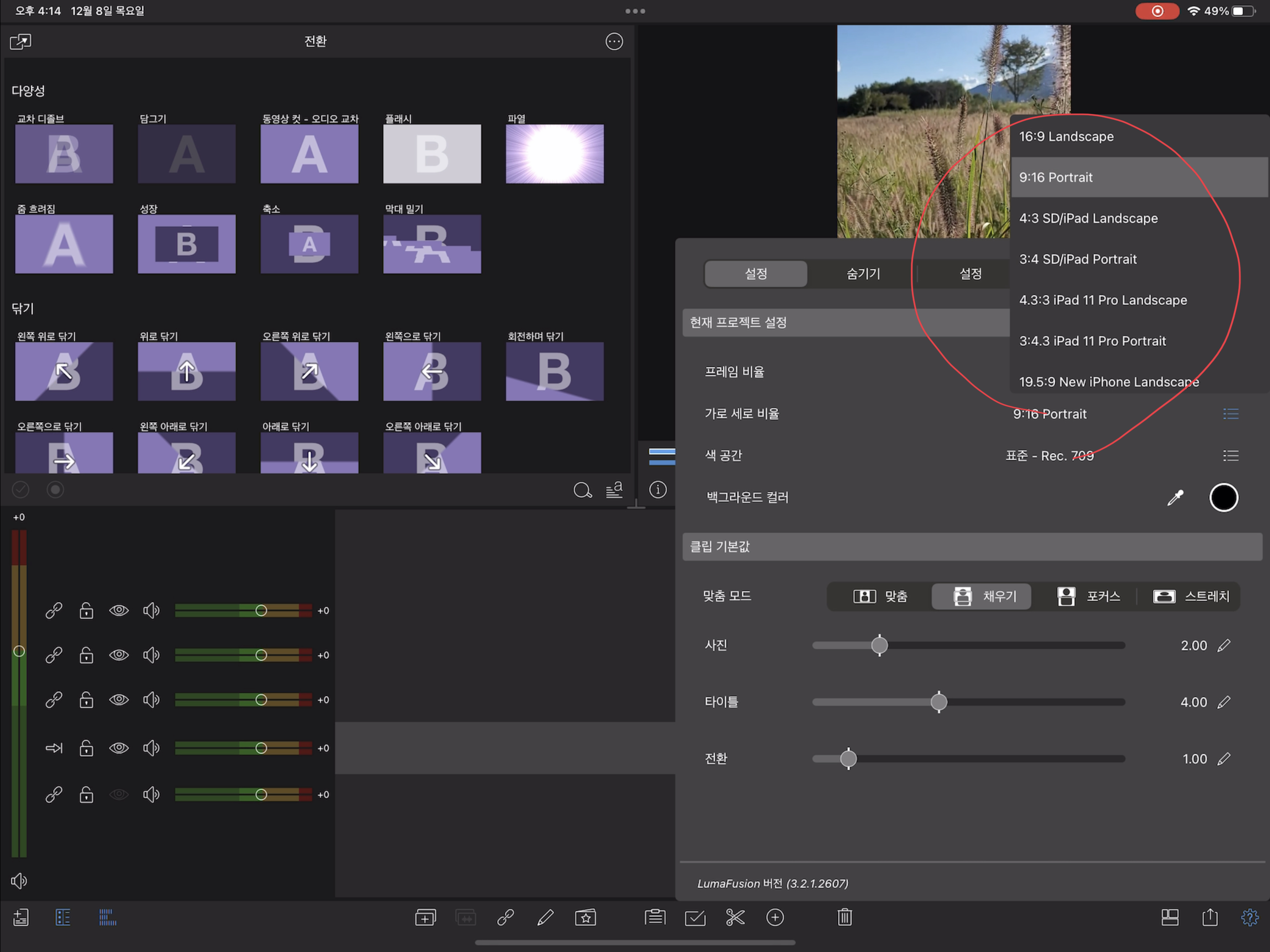Open the 색 공간 list dropdown
Viewport: 1270px width, 952px height.
1230,456
